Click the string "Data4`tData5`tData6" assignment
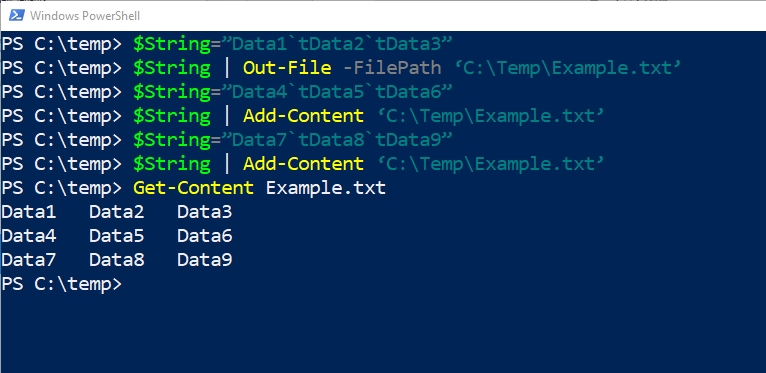Viewport: 766px width, 373px height. coord(337,92)
